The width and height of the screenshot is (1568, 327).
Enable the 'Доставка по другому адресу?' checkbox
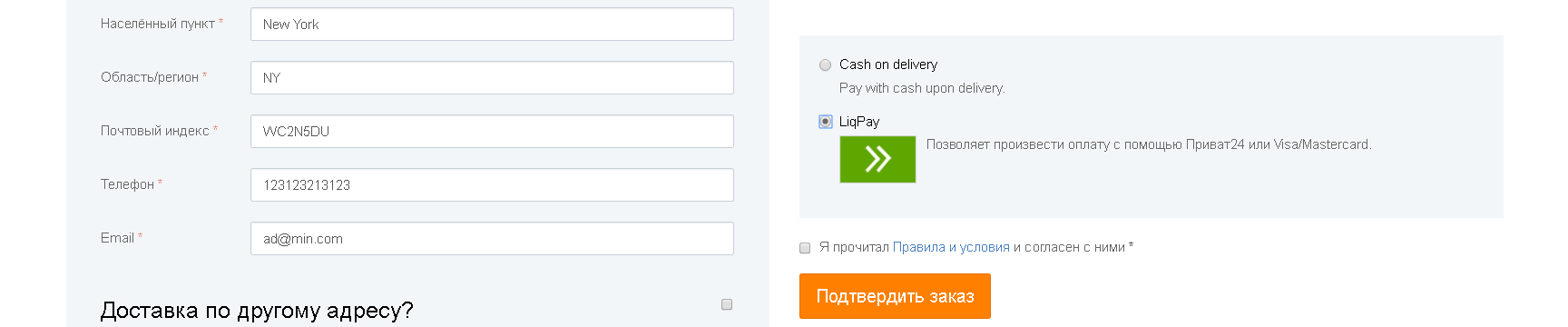click(x=727, y=304)
